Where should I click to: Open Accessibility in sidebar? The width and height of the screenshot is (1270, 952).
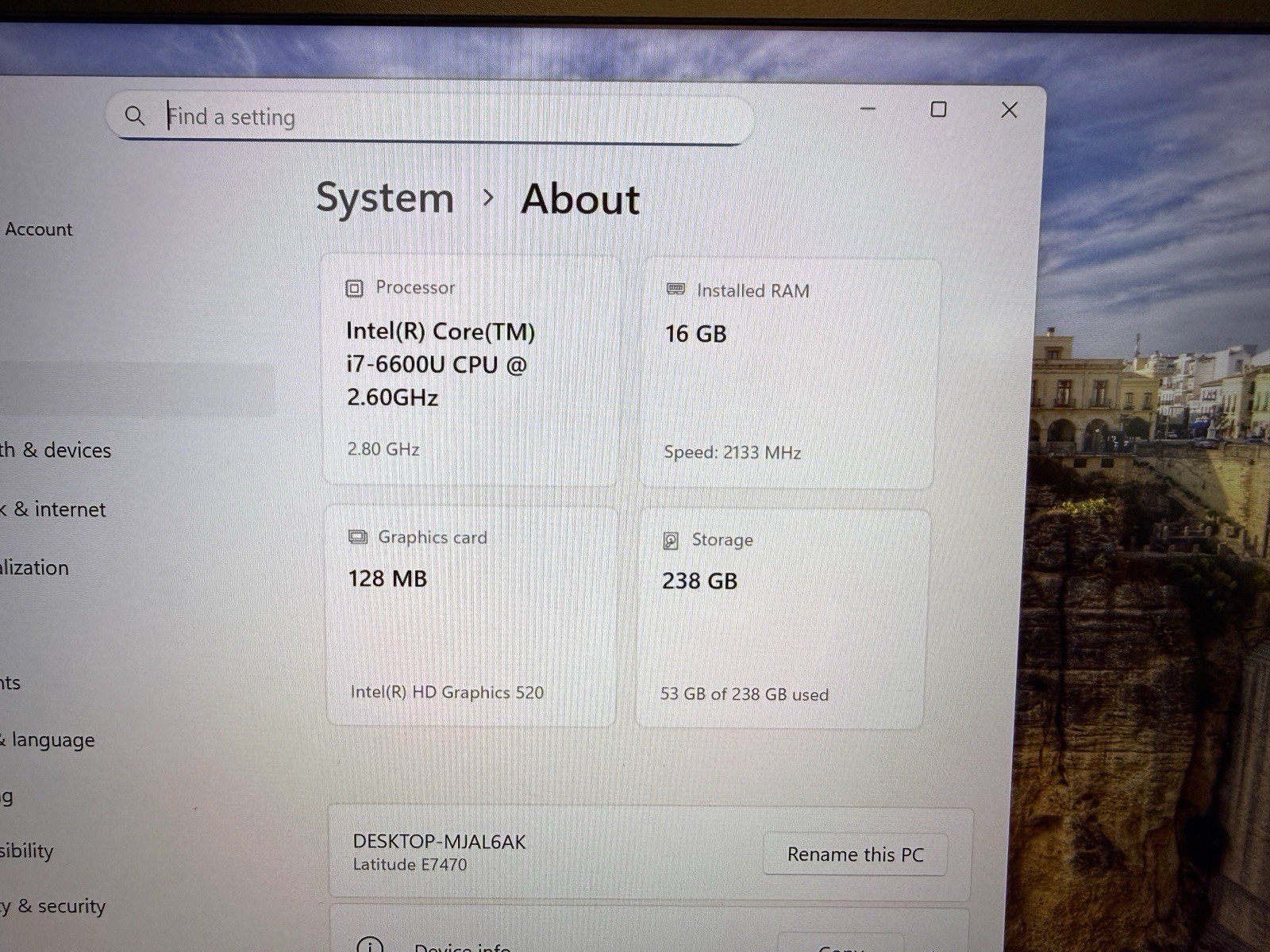pos(26,851)
